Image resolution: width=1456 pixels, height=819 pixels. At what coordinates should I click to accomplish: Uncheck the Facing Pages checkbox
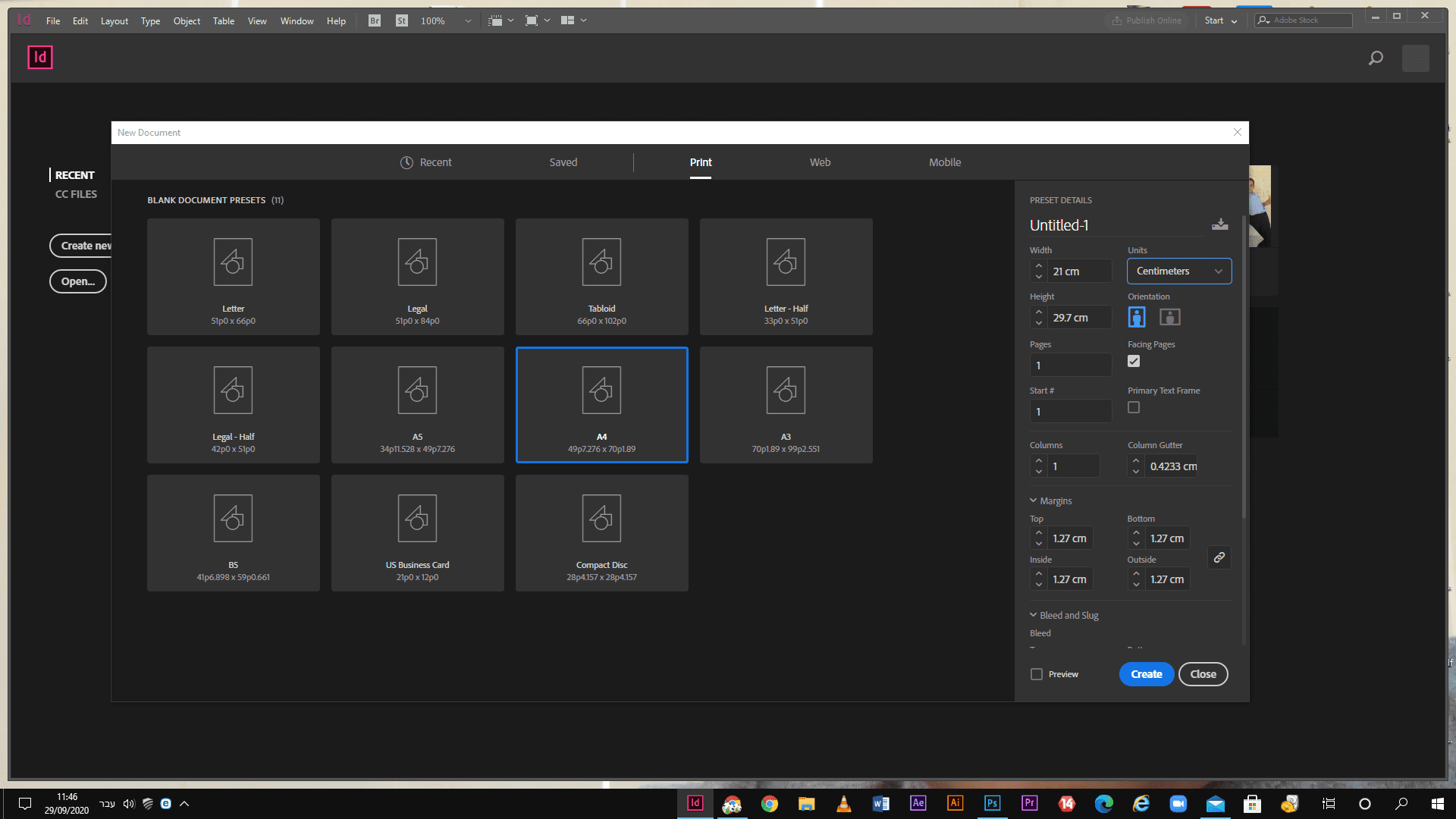coord(1134,362)
